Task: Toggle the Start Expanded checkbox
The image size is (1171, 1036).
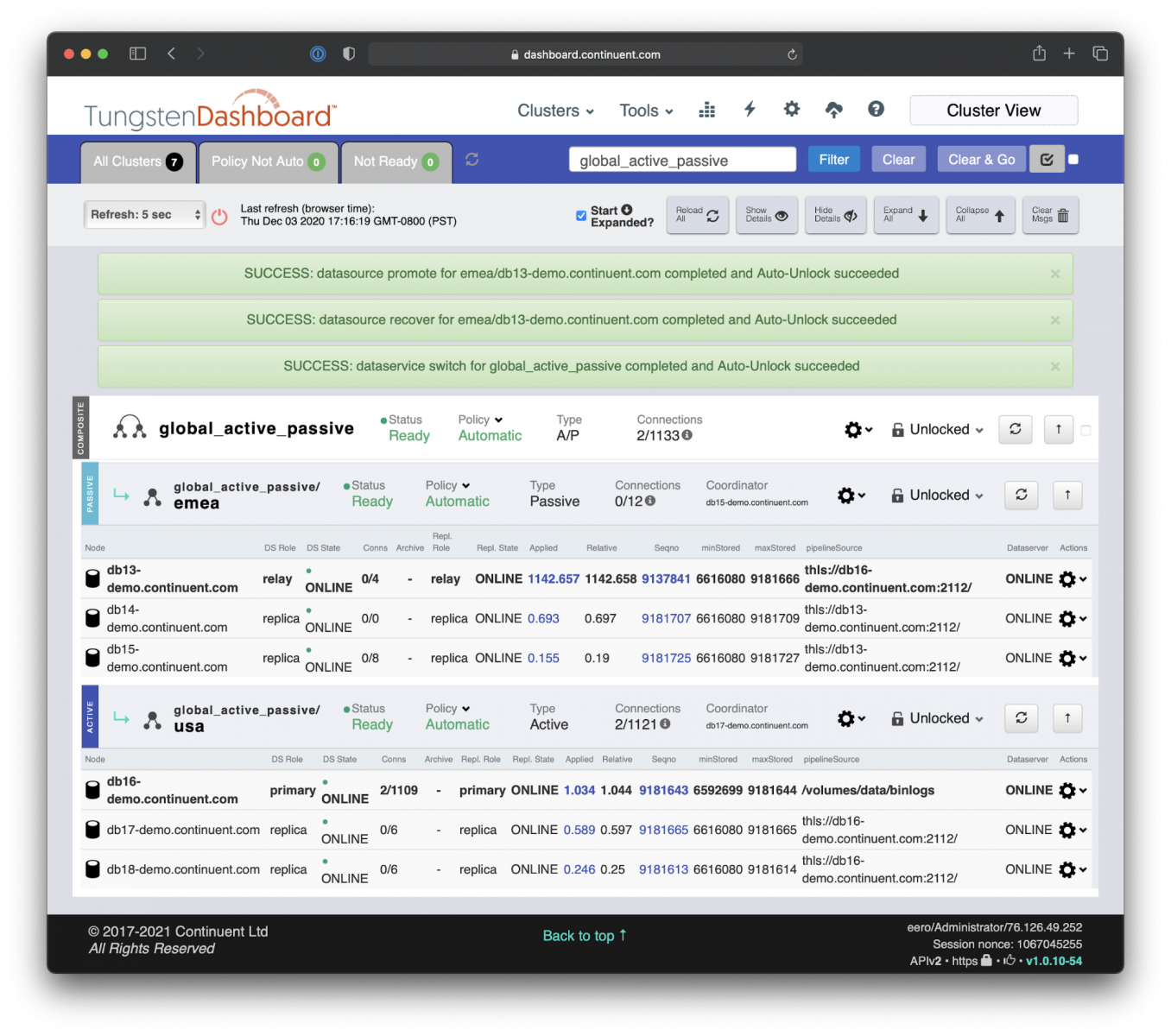Action: (581, 216)
